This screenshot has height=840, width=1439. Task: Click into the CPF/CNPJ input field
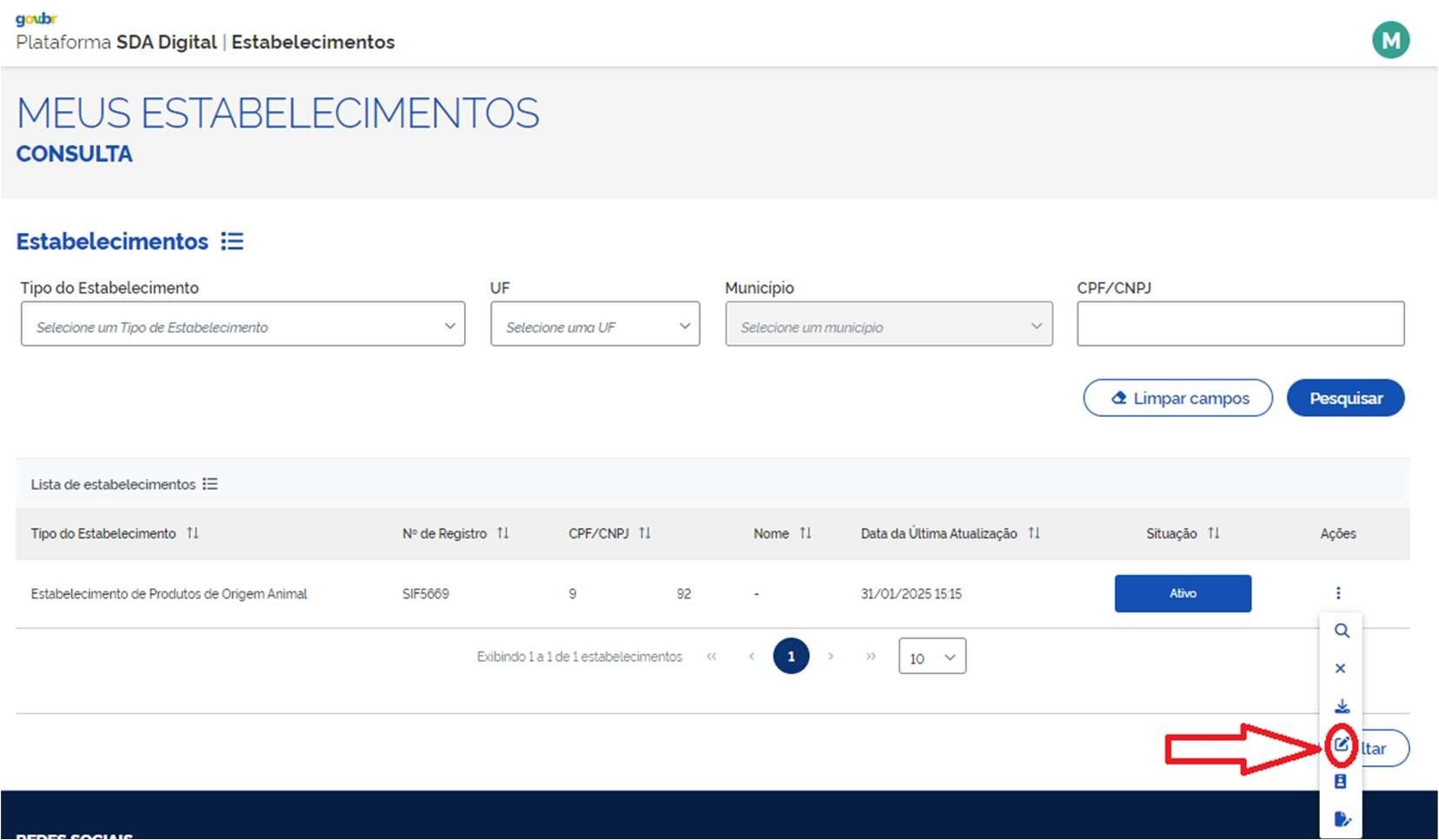click(1240, 325)
